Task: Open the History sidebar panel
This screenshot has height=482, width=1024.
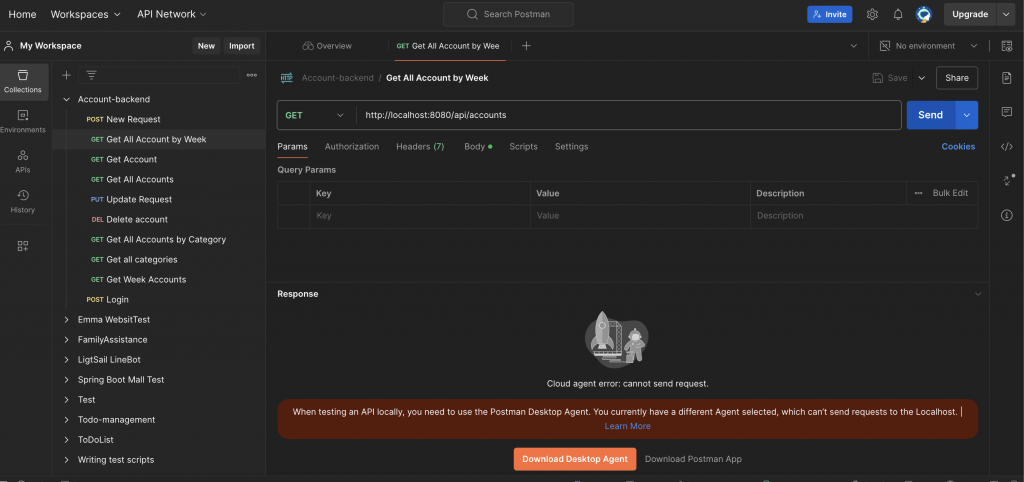Action: pos(23,201)
